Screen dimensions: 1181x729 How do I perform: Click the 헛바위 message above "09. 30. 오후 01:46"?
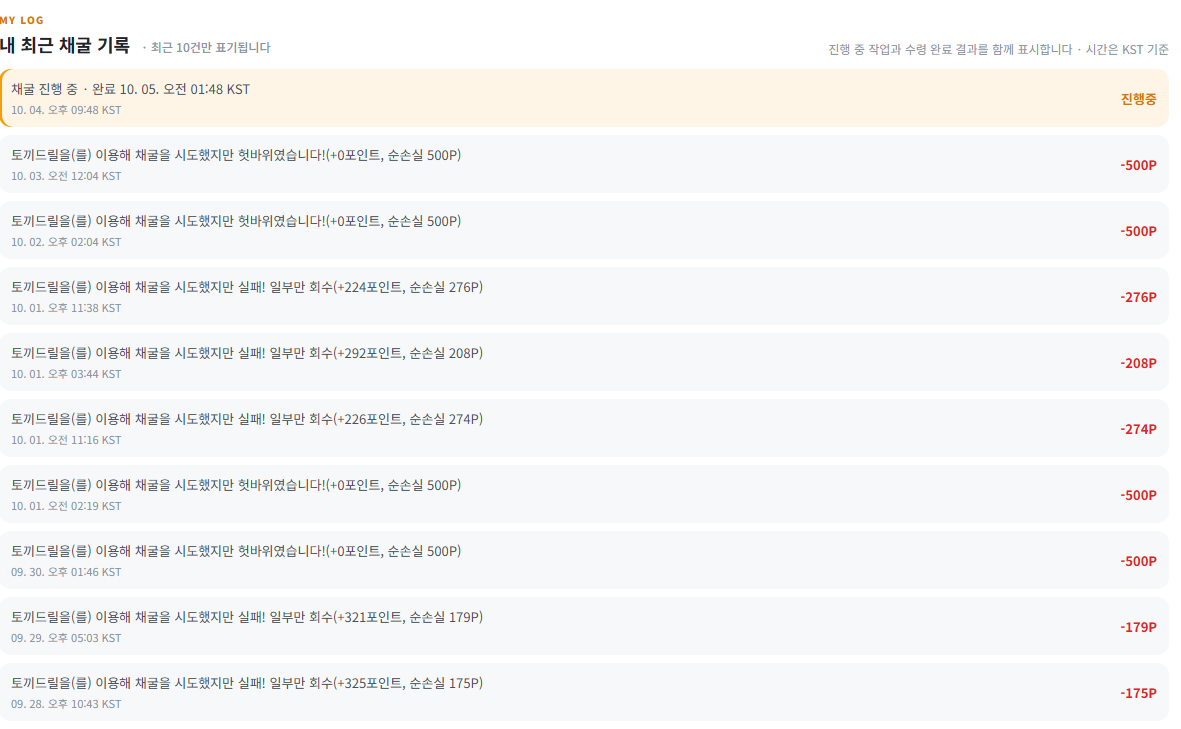[x=236, y=551]
